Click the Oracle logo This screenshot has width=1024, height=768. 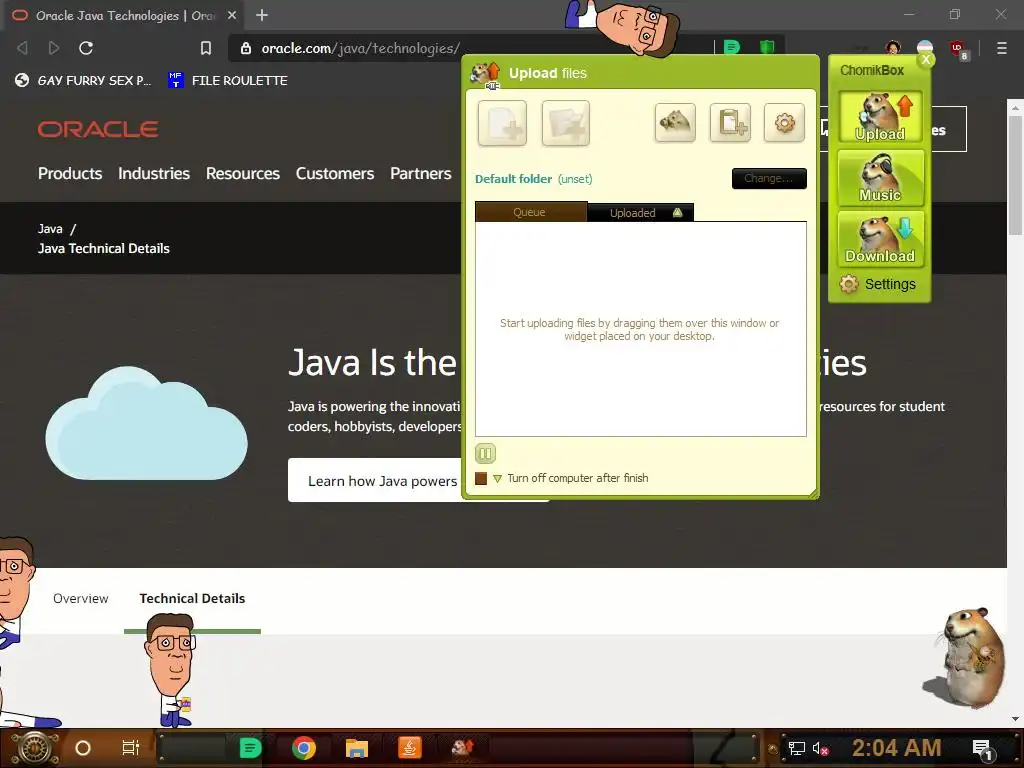click(x=98, y=129)
